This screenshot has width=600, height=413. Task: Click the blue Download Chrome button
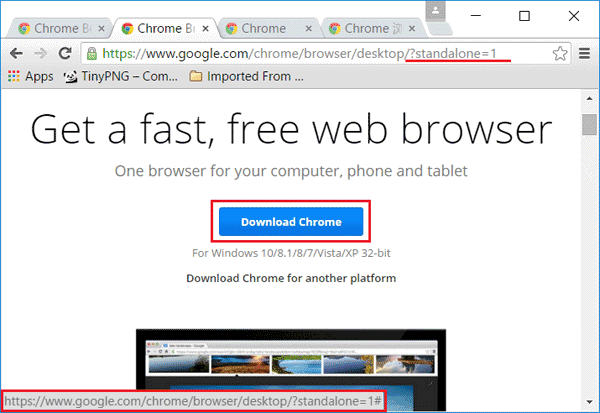pos(291,222)
